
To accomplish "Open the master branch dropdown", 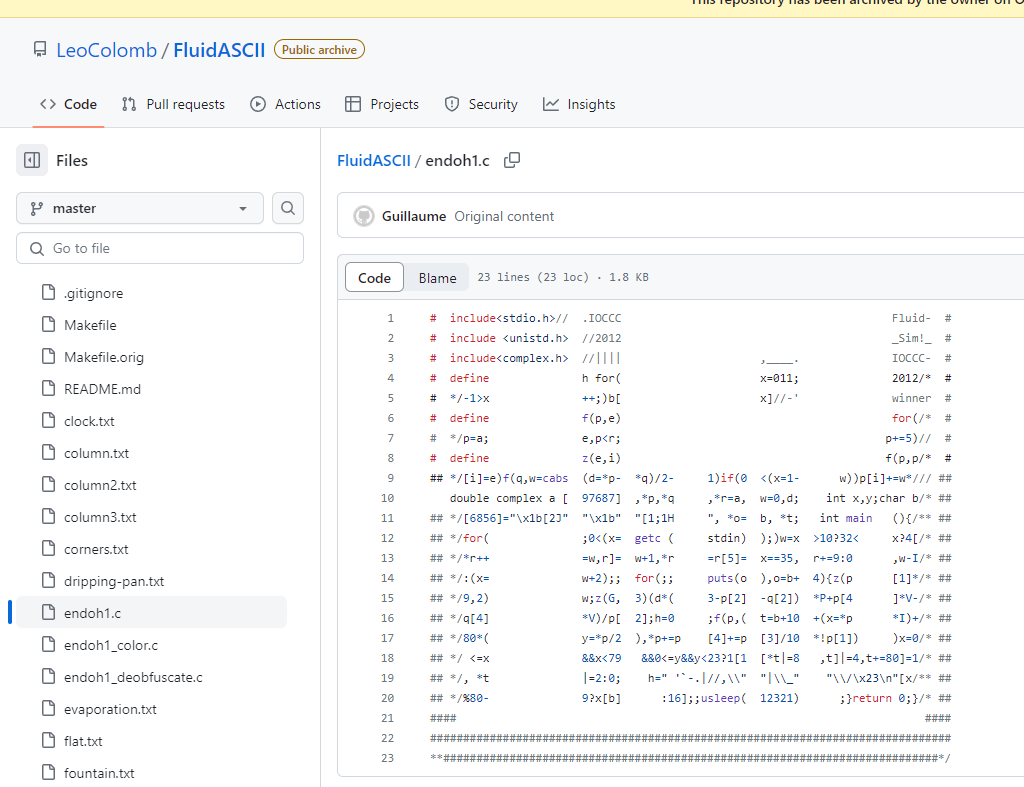I will click(x=140, y=208).
